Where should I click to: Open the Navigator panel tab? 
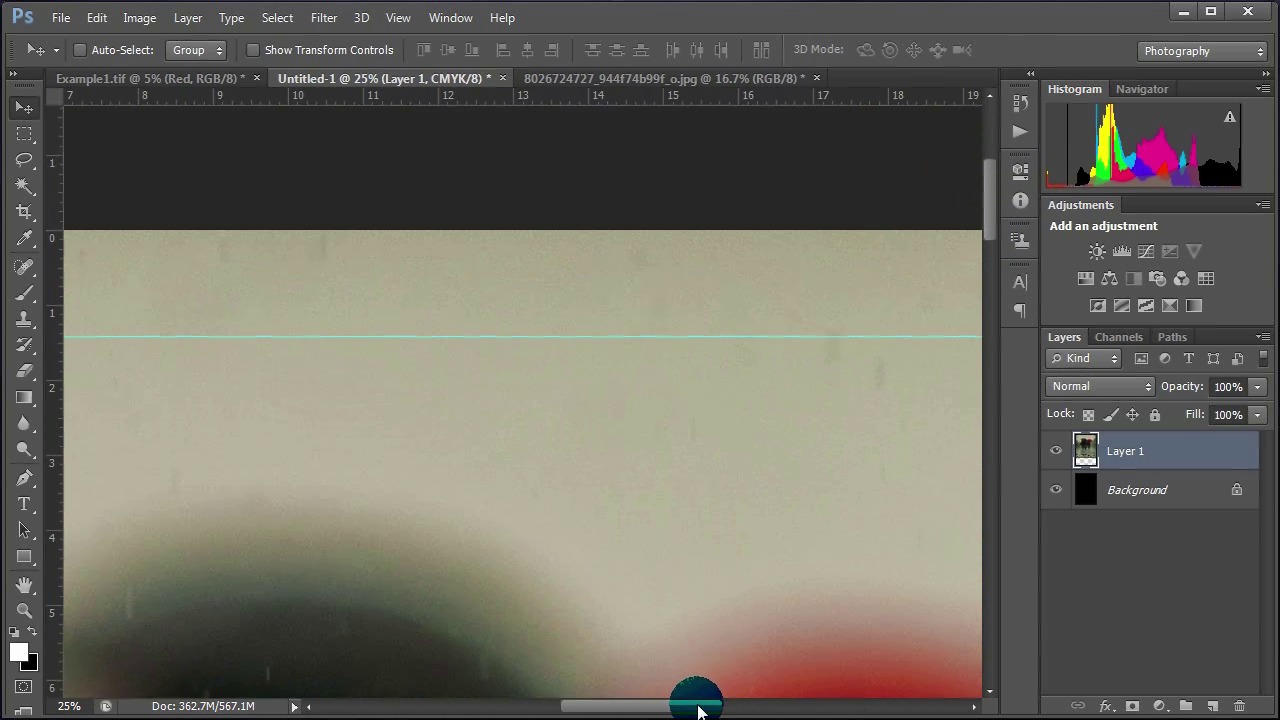coord(1141,89)
